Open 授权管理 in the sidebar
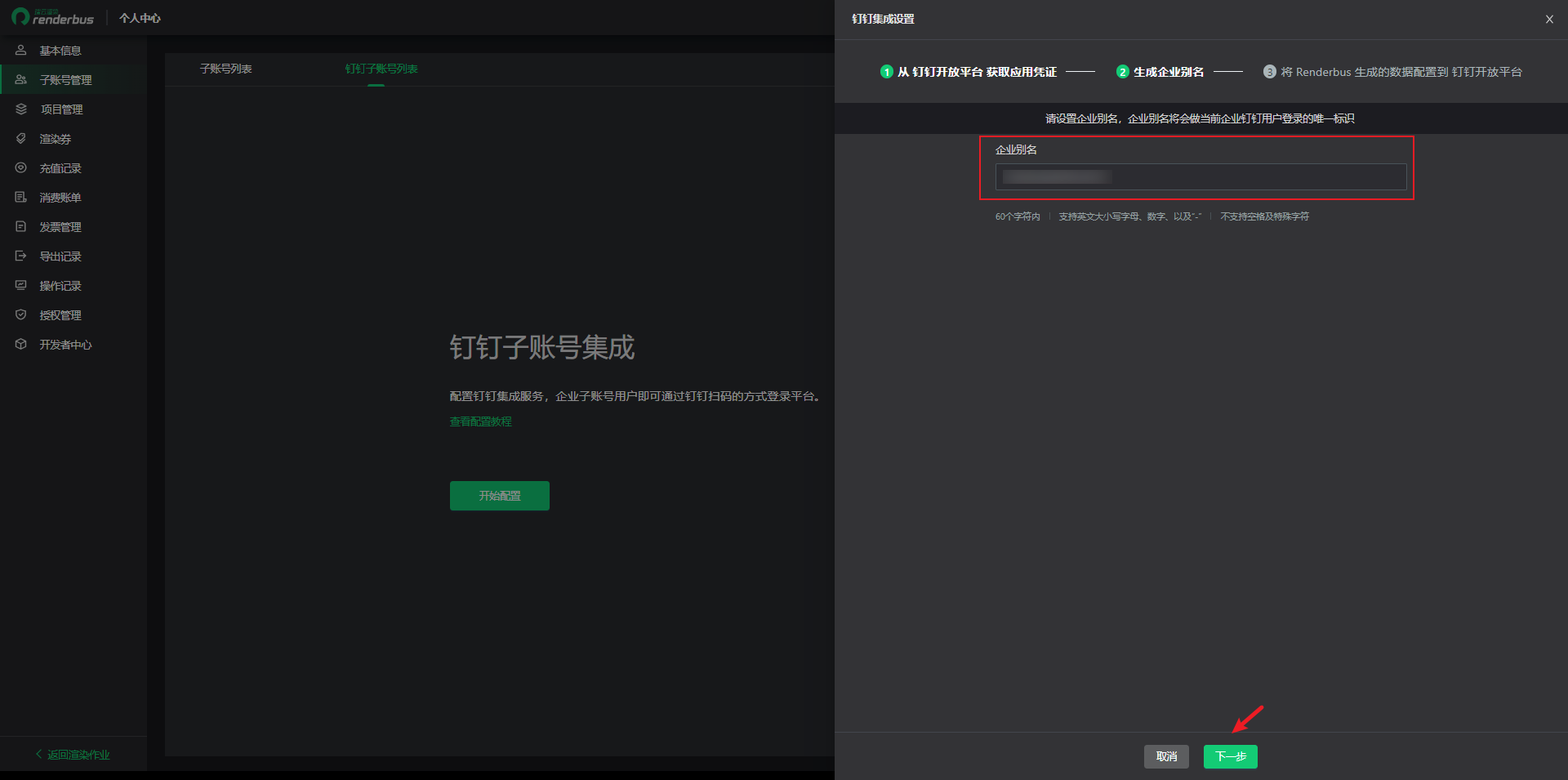Screen dimensions: 1568x780 click(x=73, y=315)
